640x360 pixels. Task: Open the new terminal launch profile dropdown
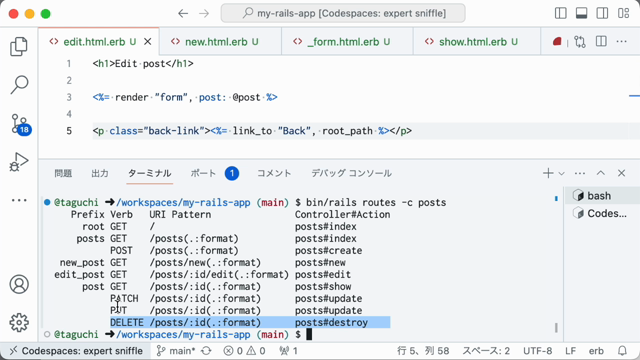562,173
